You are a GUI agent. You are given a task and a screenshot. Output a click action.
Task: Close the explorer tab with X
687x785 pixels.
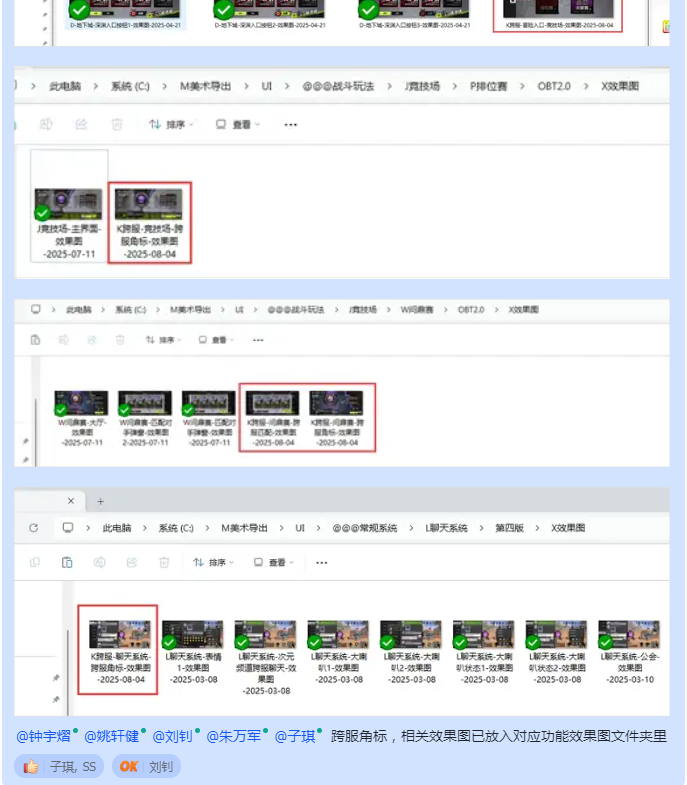[x=70, y=501]
